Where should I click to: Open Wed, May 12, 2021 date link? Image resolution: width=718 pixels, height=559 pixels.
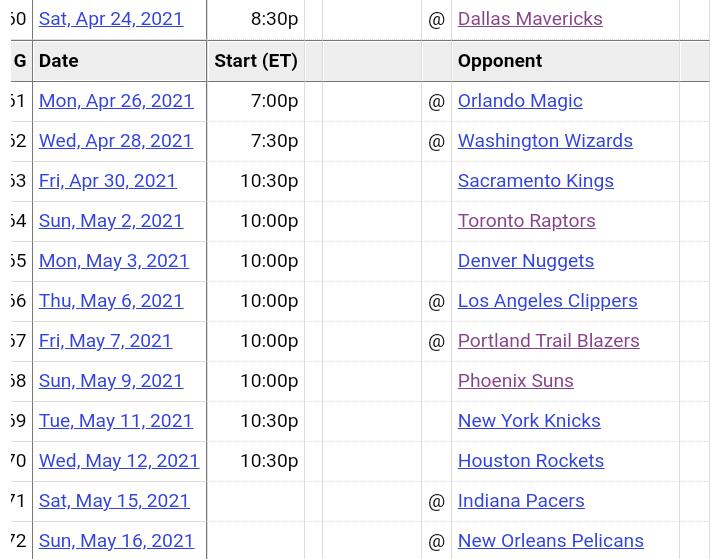click(x=119, y=461)
